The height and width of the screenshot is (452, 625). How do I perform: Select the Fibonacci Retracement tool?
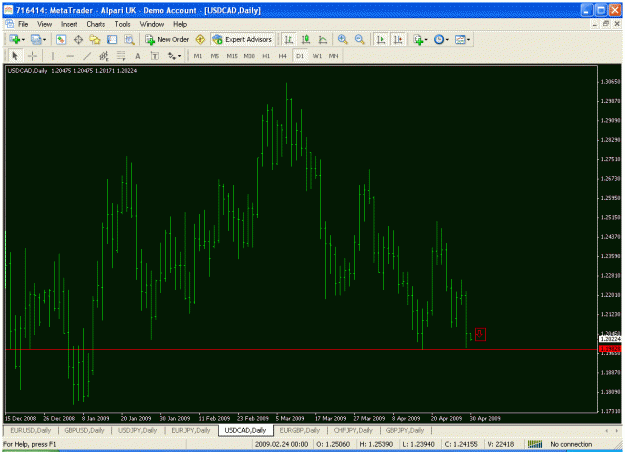pos(121,56)
